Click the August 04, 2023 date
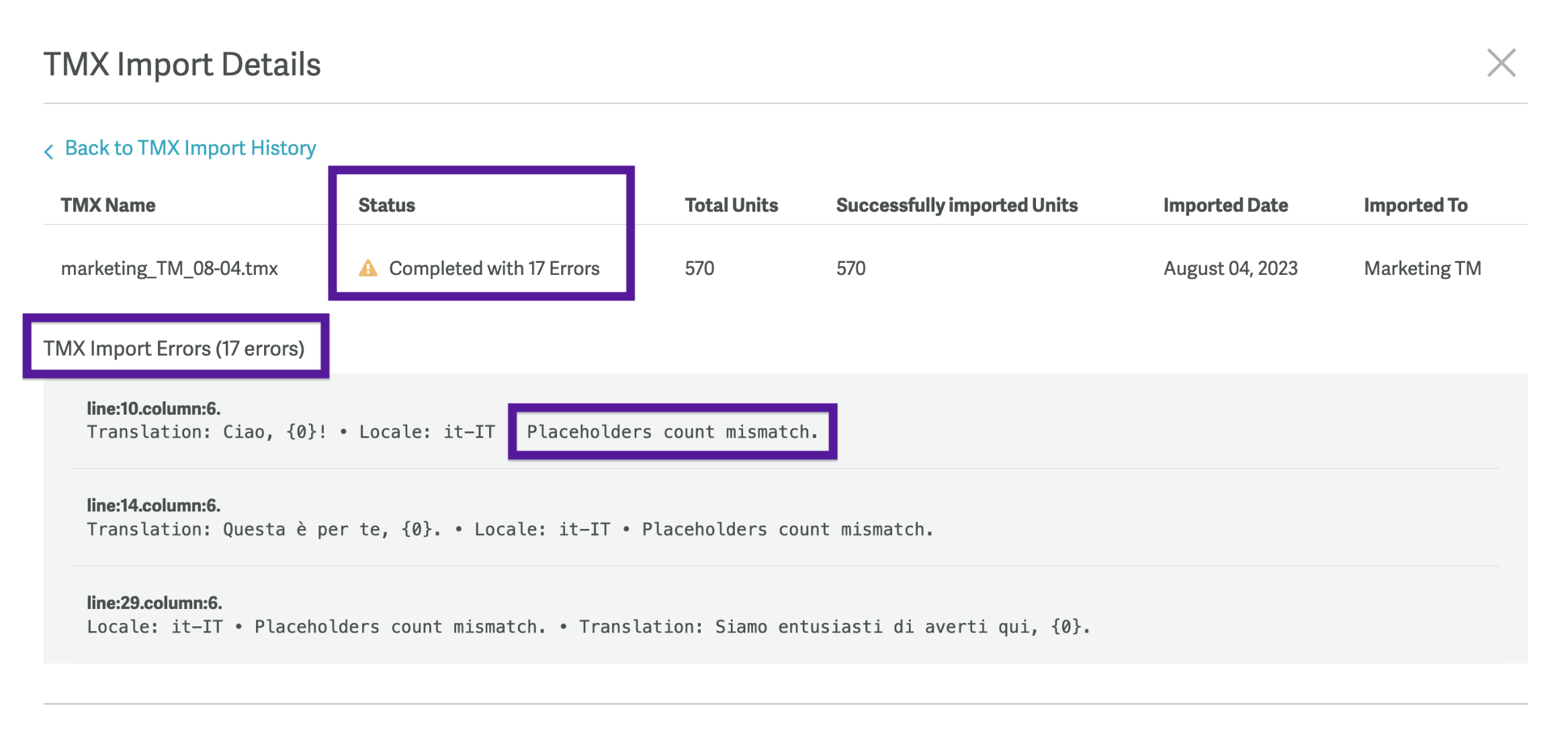This screenshot has height=742, width=1568. (1230, 269)
